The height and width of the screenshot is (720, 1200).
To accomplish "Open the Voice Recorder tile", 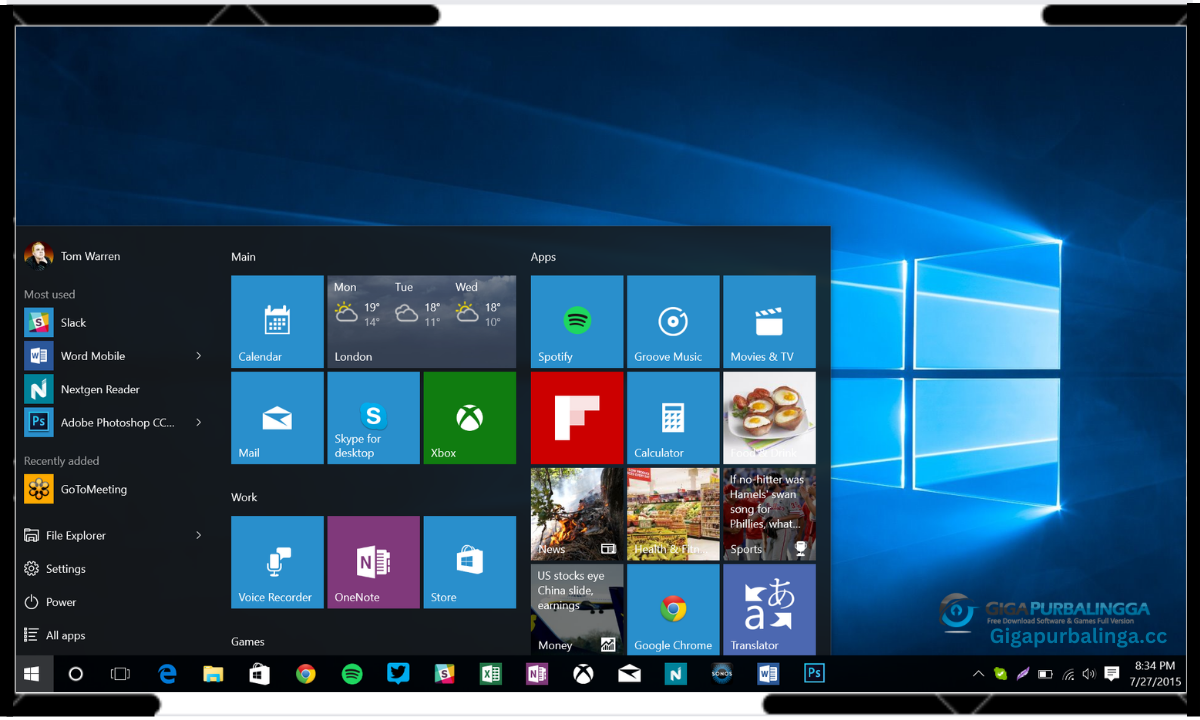I will (277, 562).
